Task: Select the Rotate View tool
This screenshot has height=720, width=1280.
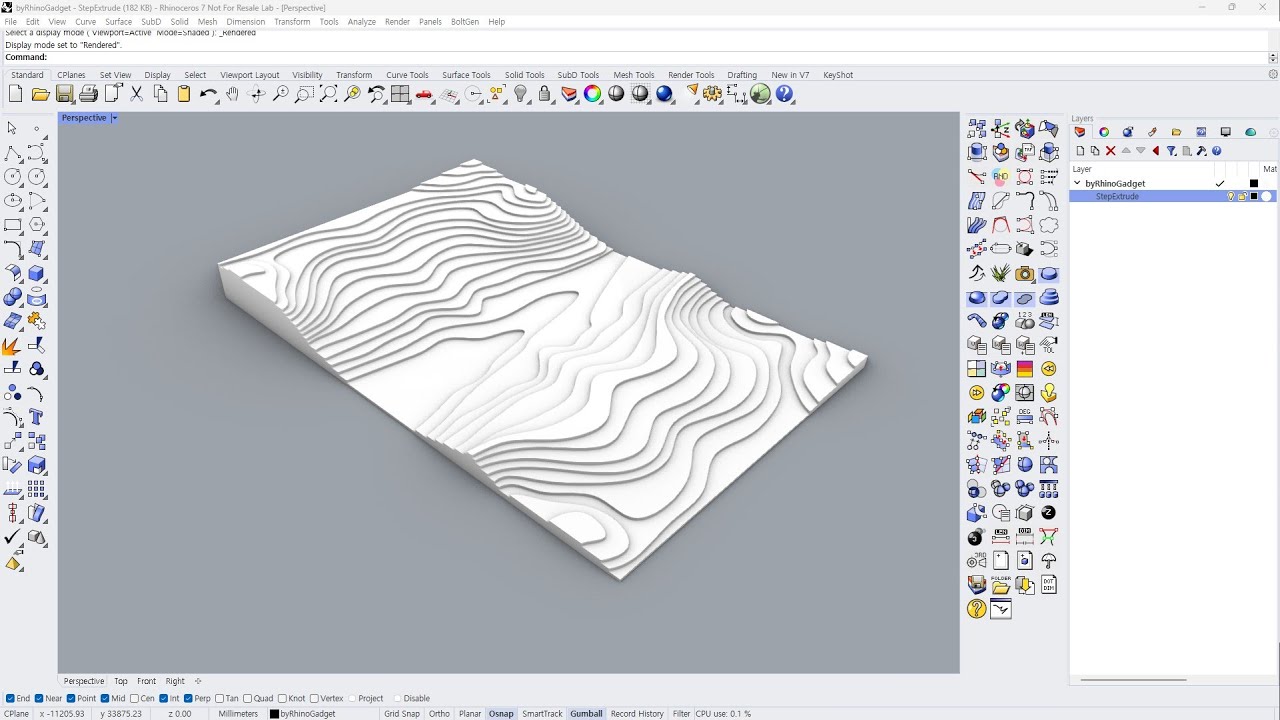Action: (x=256, y=94)
